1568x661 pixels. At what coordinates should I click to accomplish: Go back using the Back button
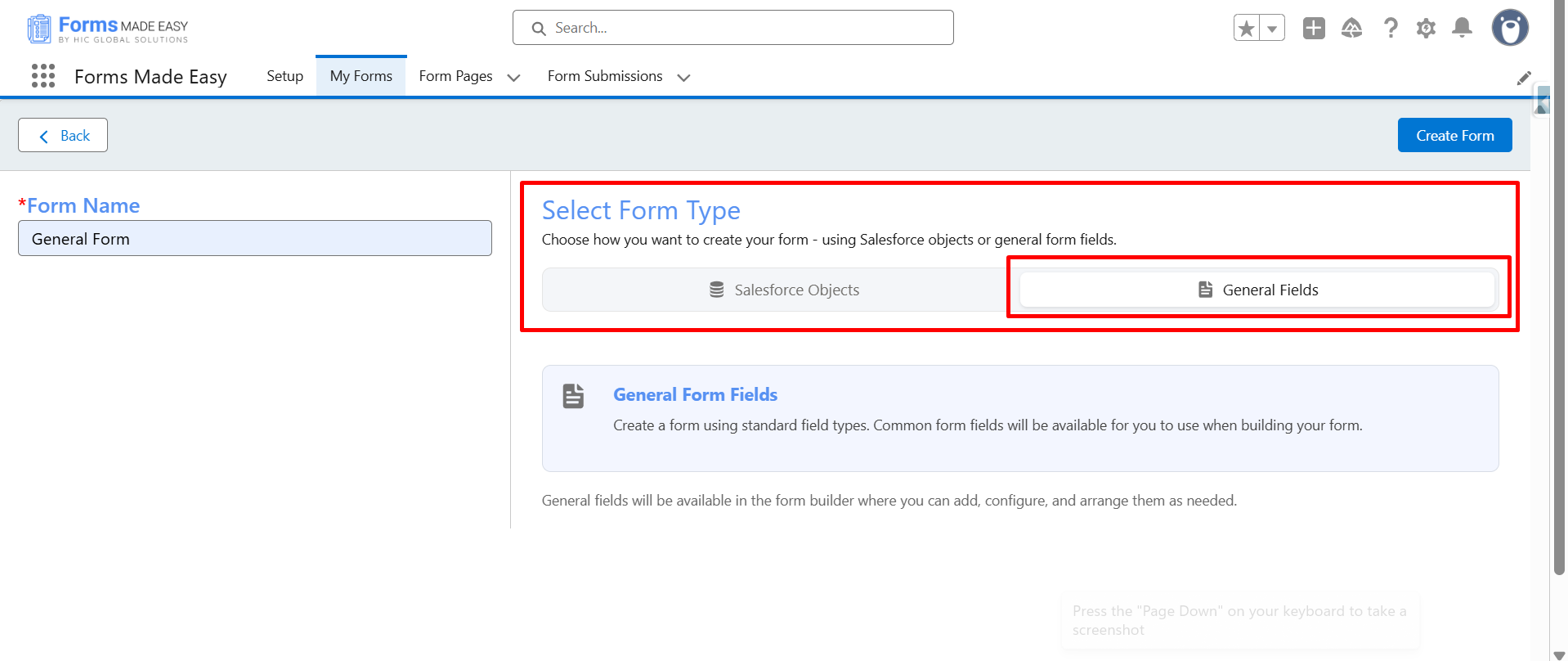pyautogui.click(x=63, y=135)
